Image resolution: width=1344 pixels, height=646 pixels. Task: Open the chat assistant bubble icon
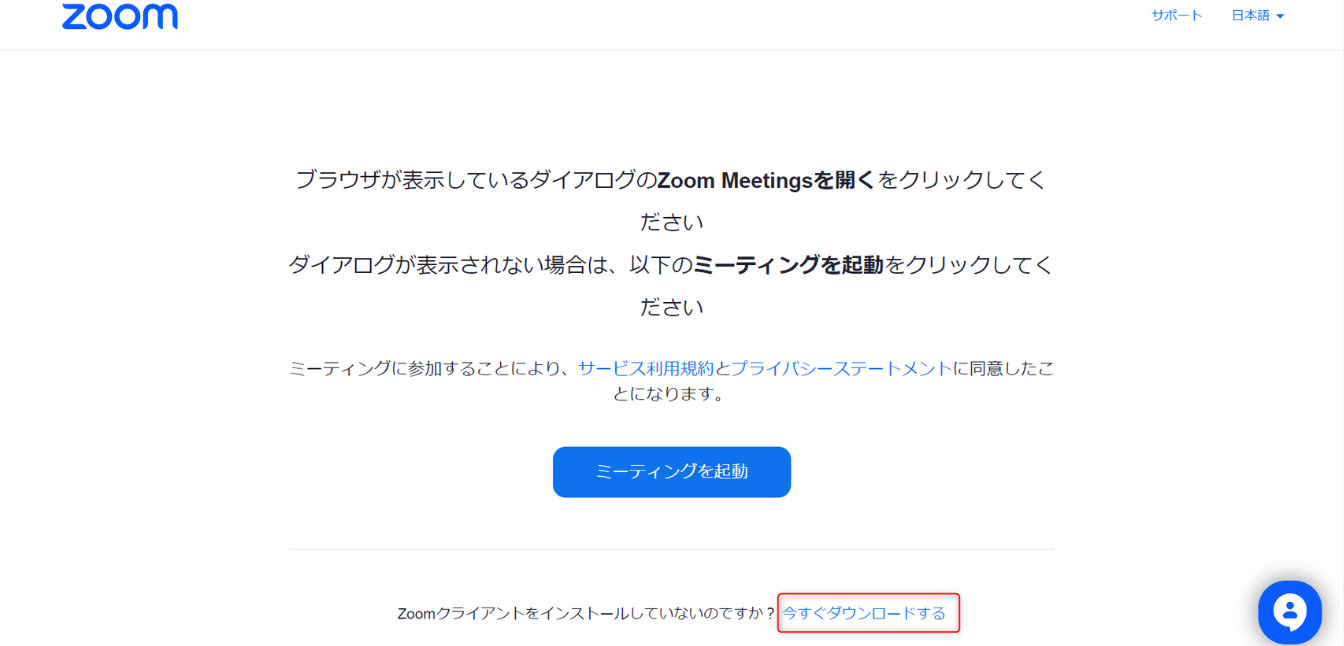[x=1290, y=611]
